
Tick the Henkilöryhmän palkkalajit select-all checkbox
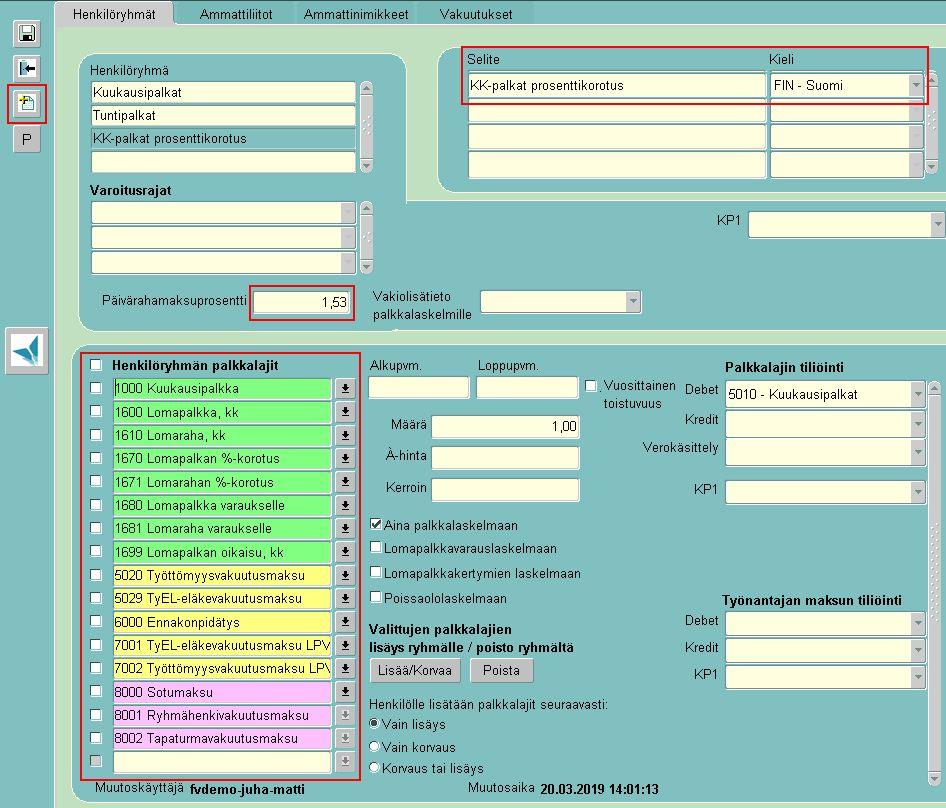tap(96, 364)
